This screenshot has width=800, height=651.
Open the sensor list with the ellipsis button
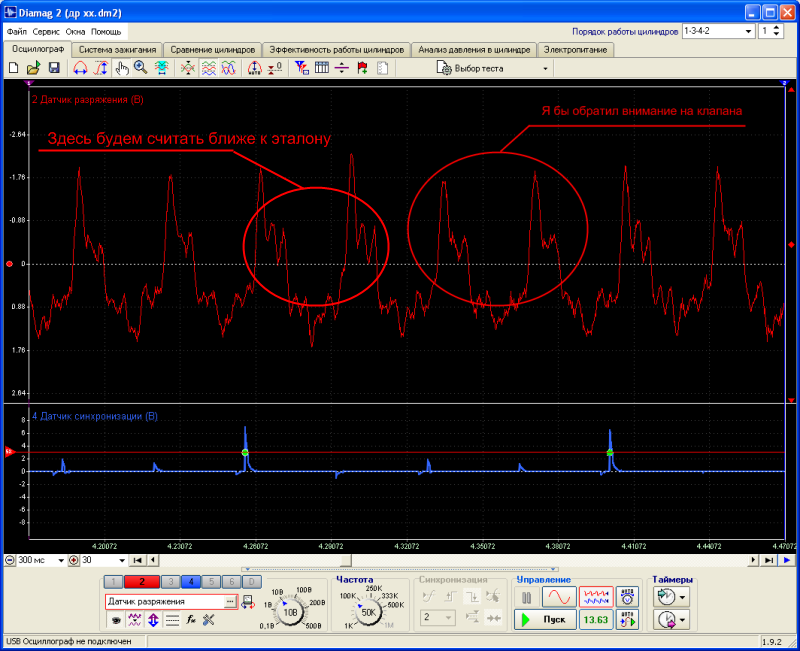[231, 602]
